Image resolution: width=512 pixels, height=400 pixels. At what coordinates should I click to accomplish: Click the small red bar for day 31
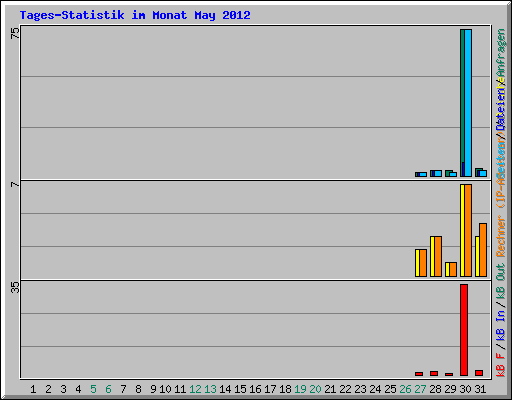coord(479,373)
